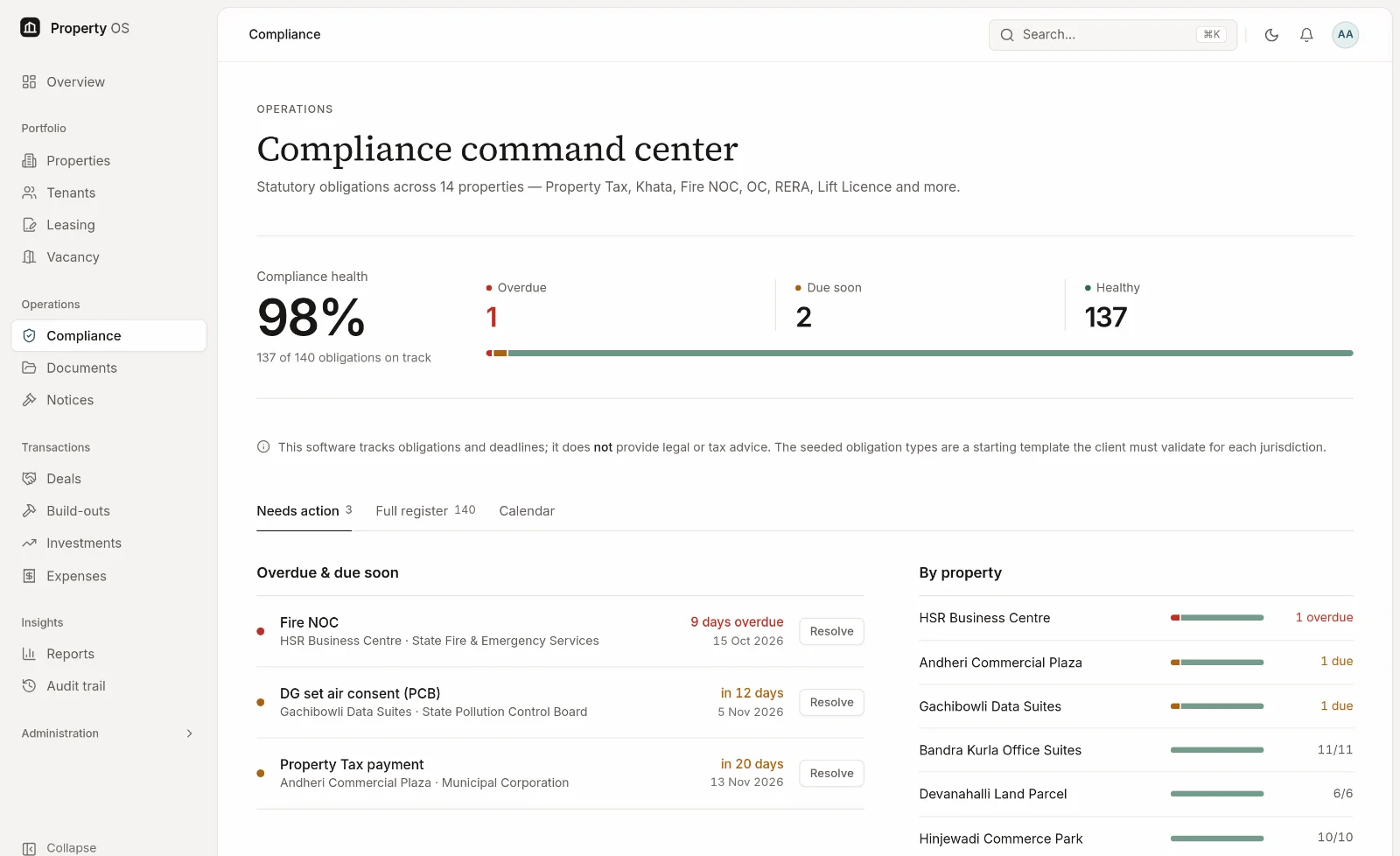Resolve the Property Tax payment item
The width and height of the screenshot is (1400, 856).
(x=831, y=774)
